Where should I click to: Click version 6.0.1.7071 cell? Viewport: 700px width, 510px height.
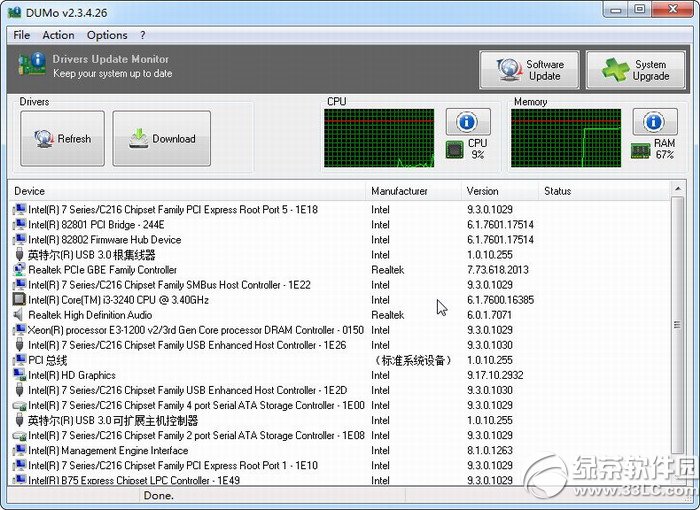[x=489, y=315]
